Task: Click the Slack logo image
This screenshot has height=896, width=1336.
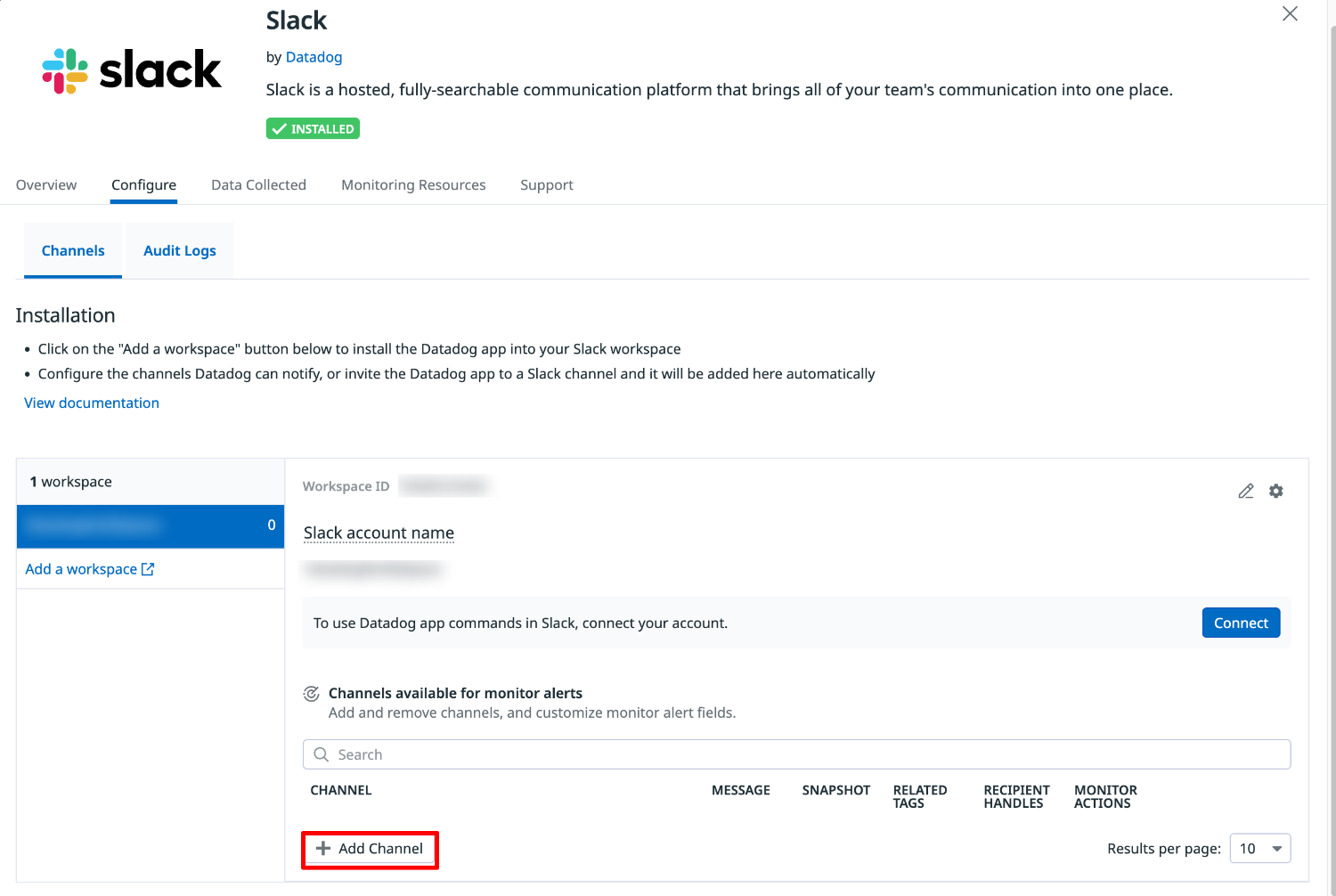Action: click(x=132, y=70)
